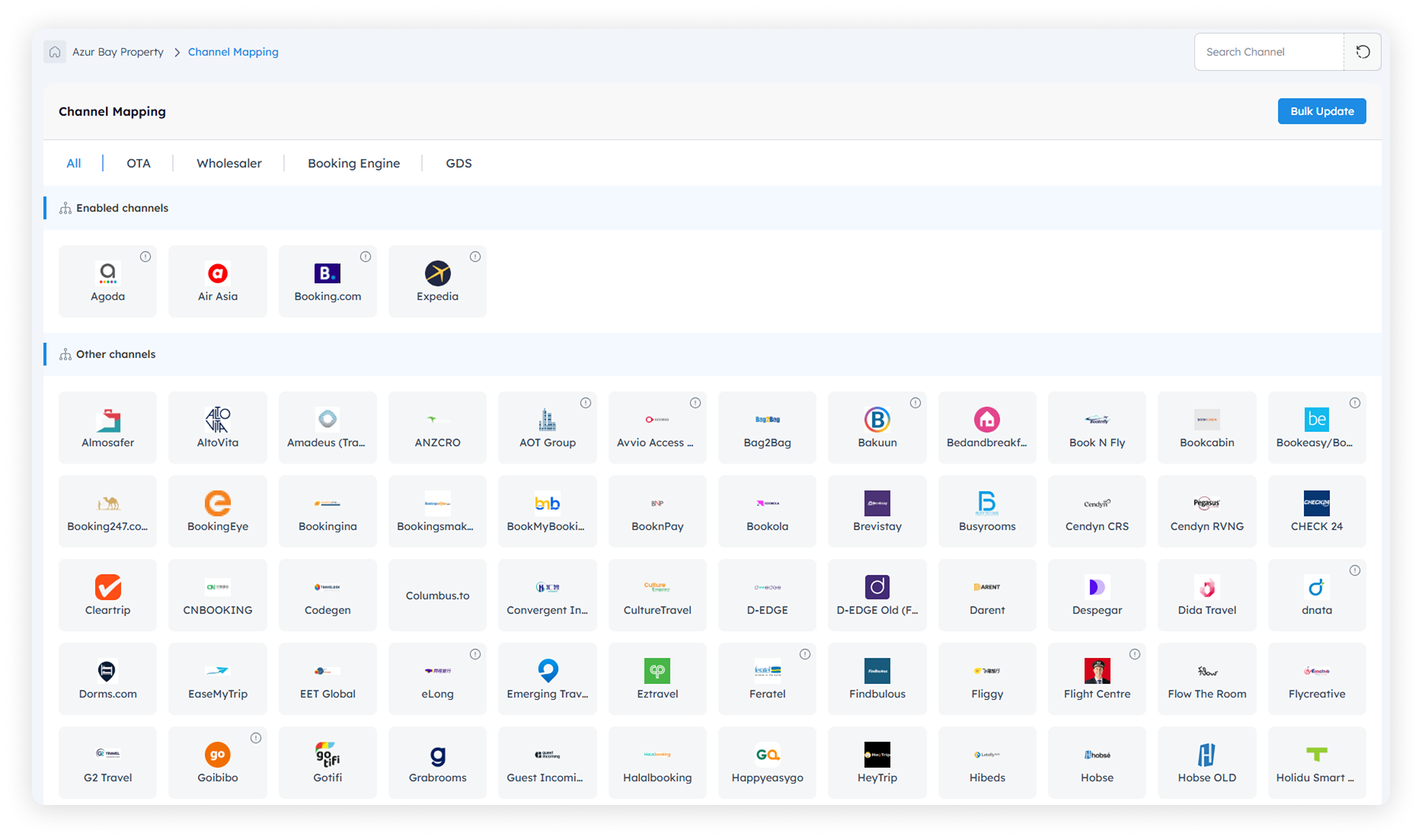Open the Cendyn RVNG channel card
The image size is (1422, 840).
click(x=1207, y=511)
